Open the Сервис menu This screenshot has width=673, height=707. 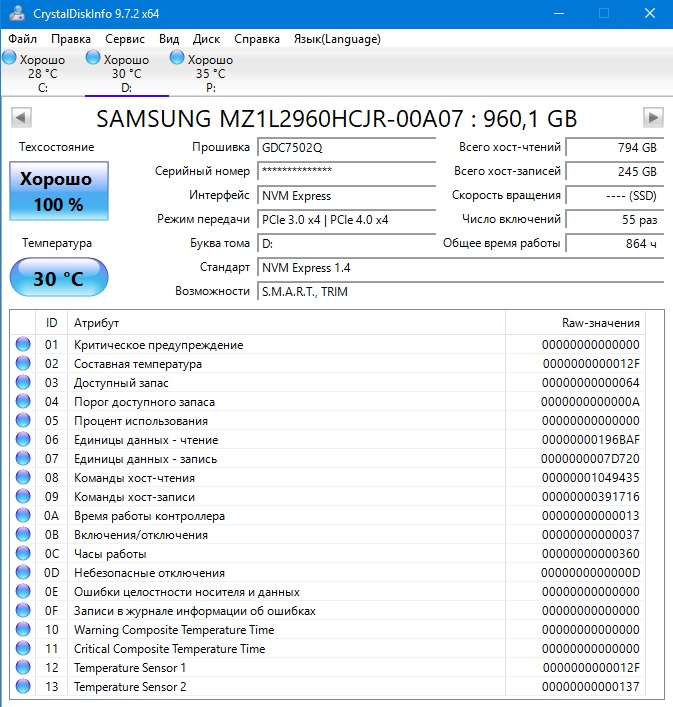125,39
